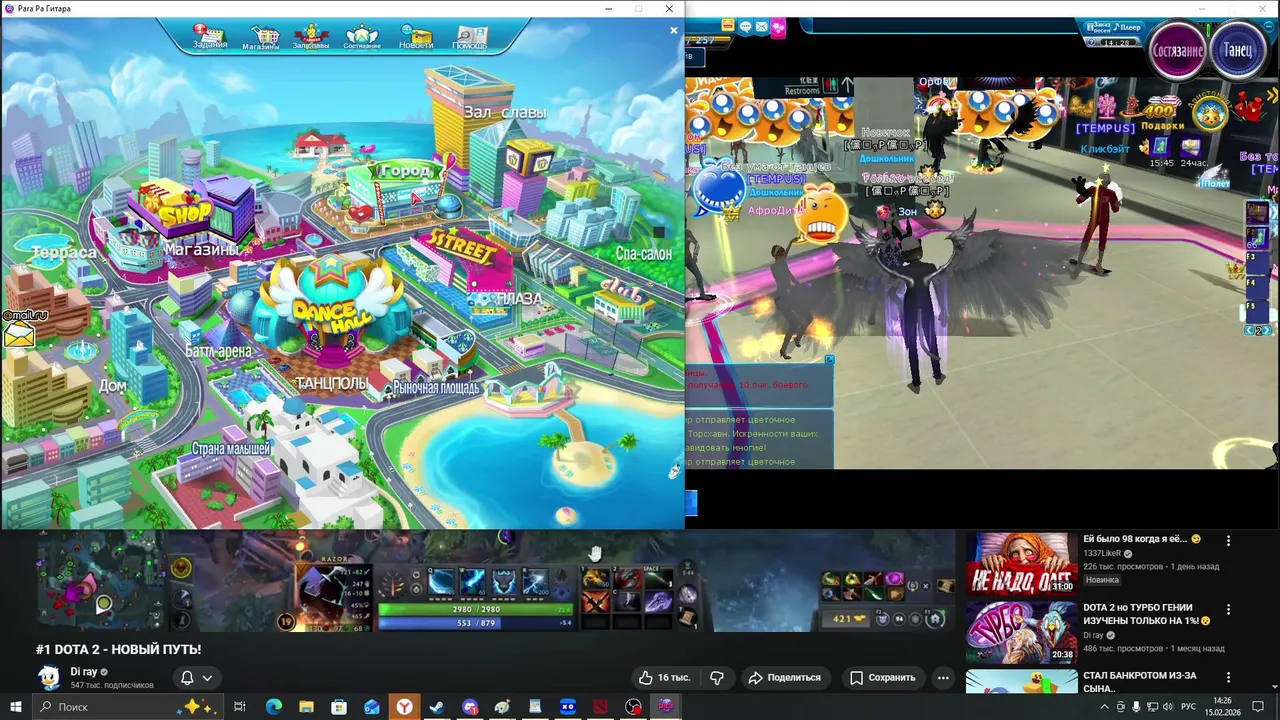
Task: Open the Подарки 400 gift icon
Action: click(1161, 112)
